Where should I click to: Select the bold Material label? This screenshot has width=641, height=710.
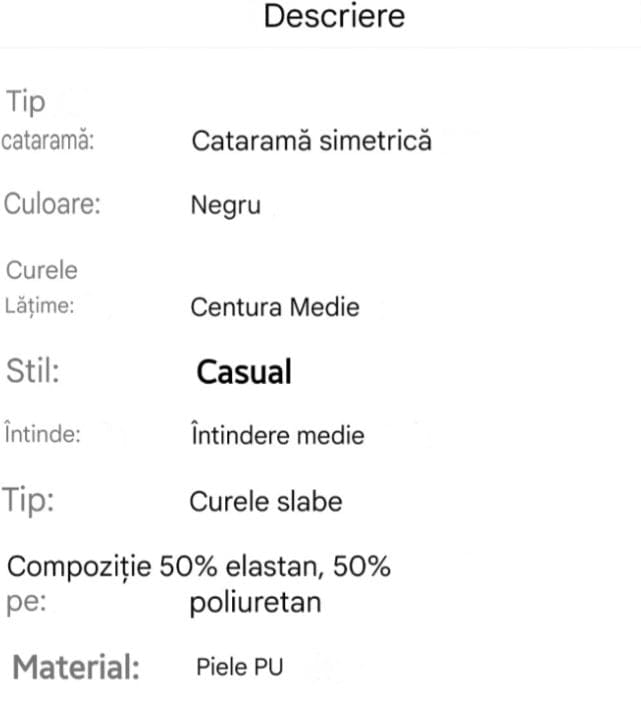click(x=76, y=667)
